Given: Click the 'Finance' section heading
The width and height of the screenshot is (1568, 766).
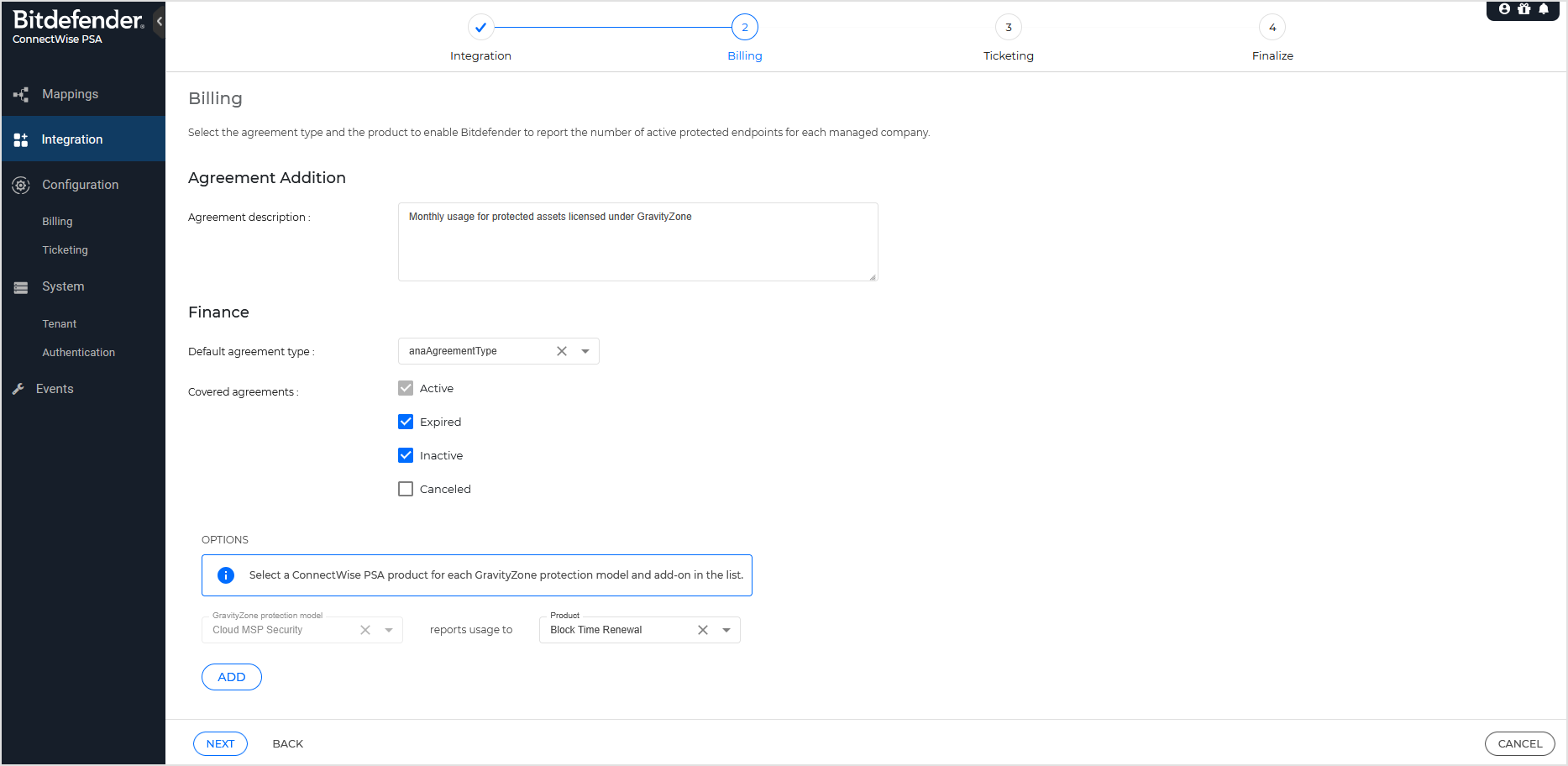Looking at the screenshot, I should [x=218, y=312].
